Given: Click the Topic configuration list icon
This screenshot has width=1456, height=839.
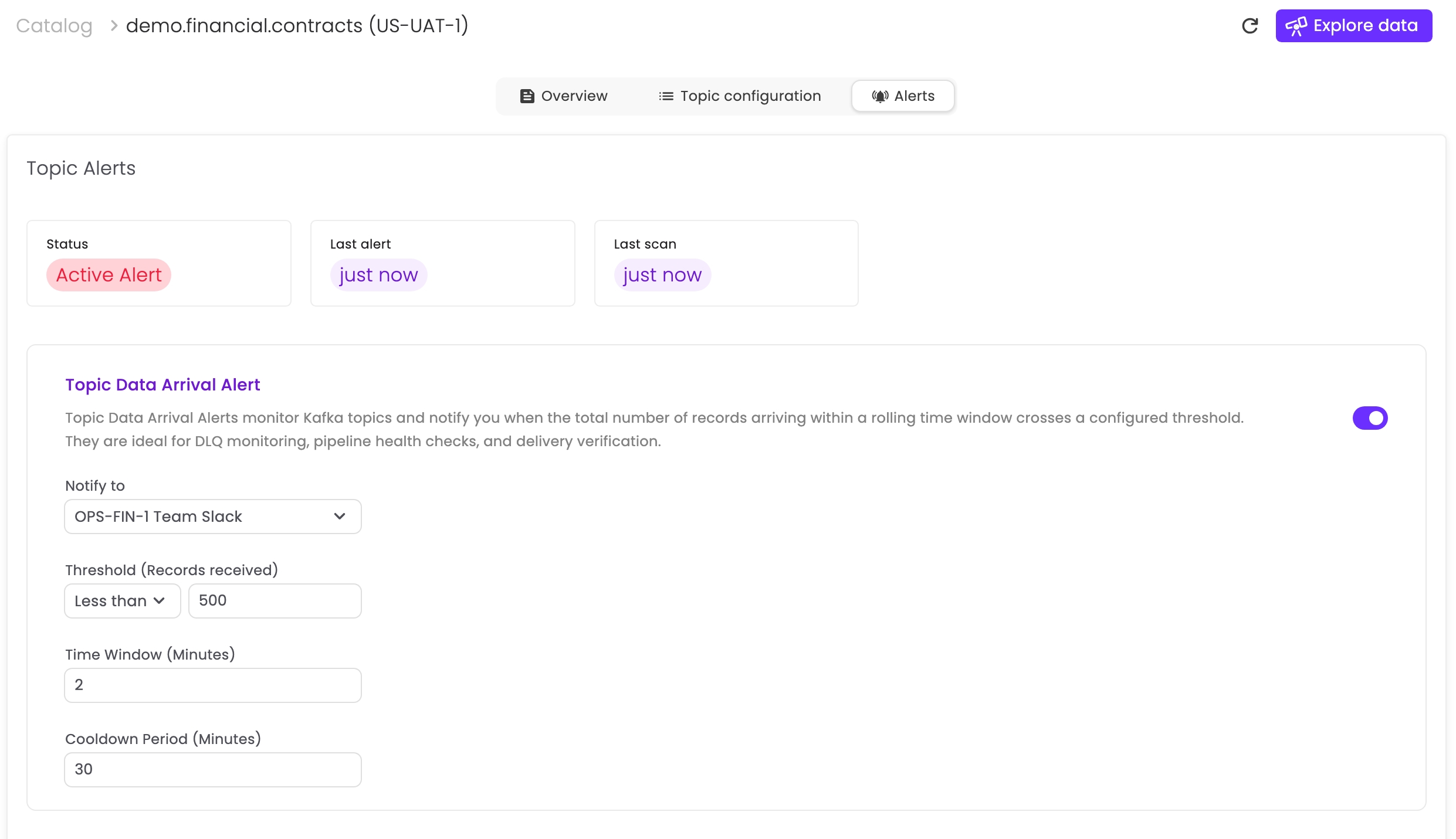Looking at the screenshot, I should click(666, 96).
